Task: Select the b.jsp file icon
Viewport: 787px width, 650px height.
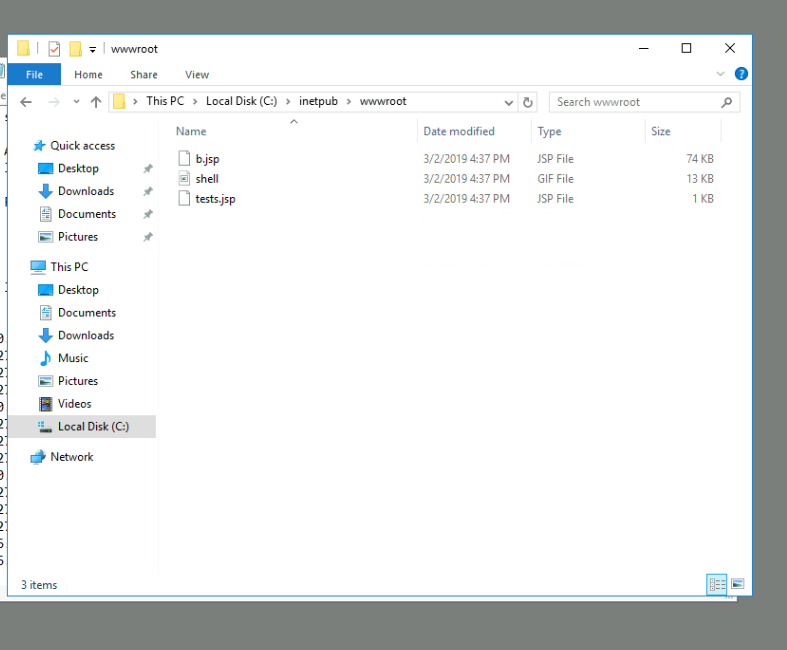Action: pyautogui.click(x=184, y=159)
